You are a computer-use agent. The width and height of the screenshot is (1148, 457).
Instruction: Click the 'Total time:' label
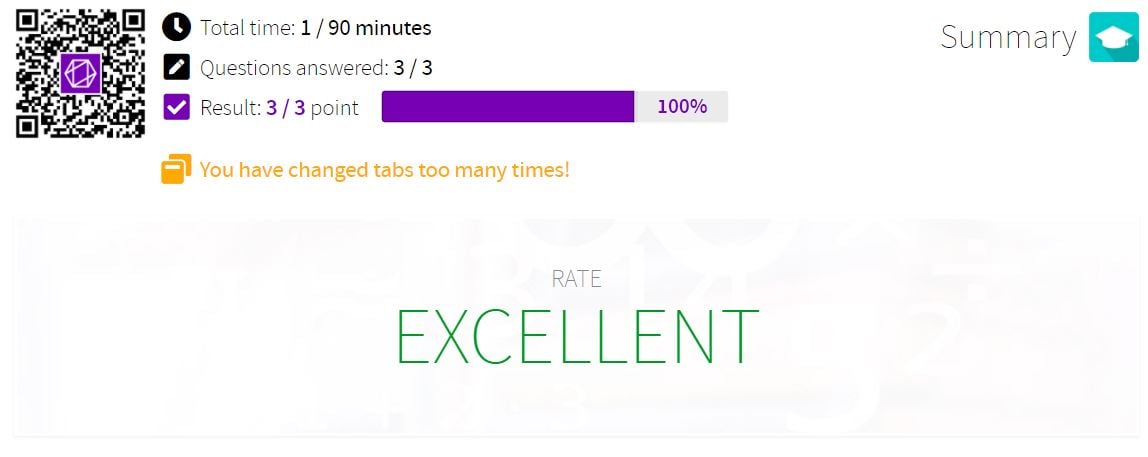[248, 29]
